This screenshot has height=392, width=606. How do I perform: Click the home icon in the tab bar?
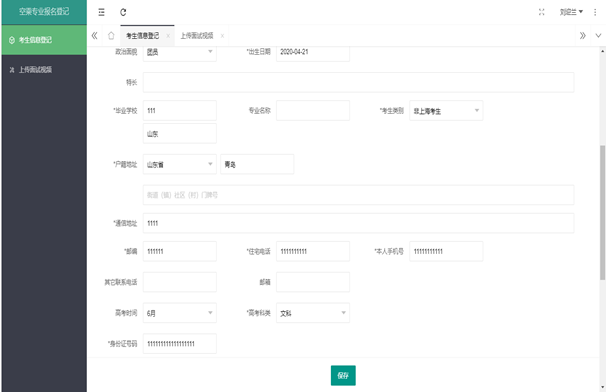[x=111, y=36]
